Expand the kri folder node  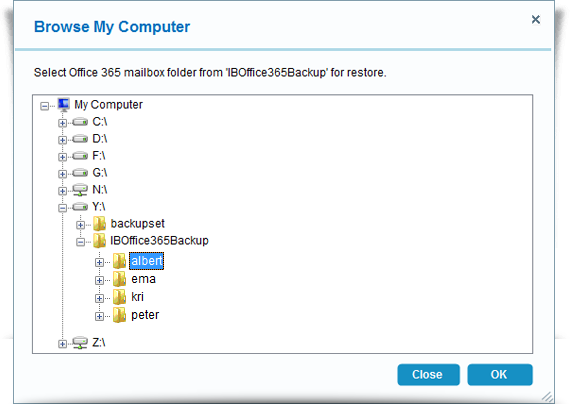click(x=99, y=298)
